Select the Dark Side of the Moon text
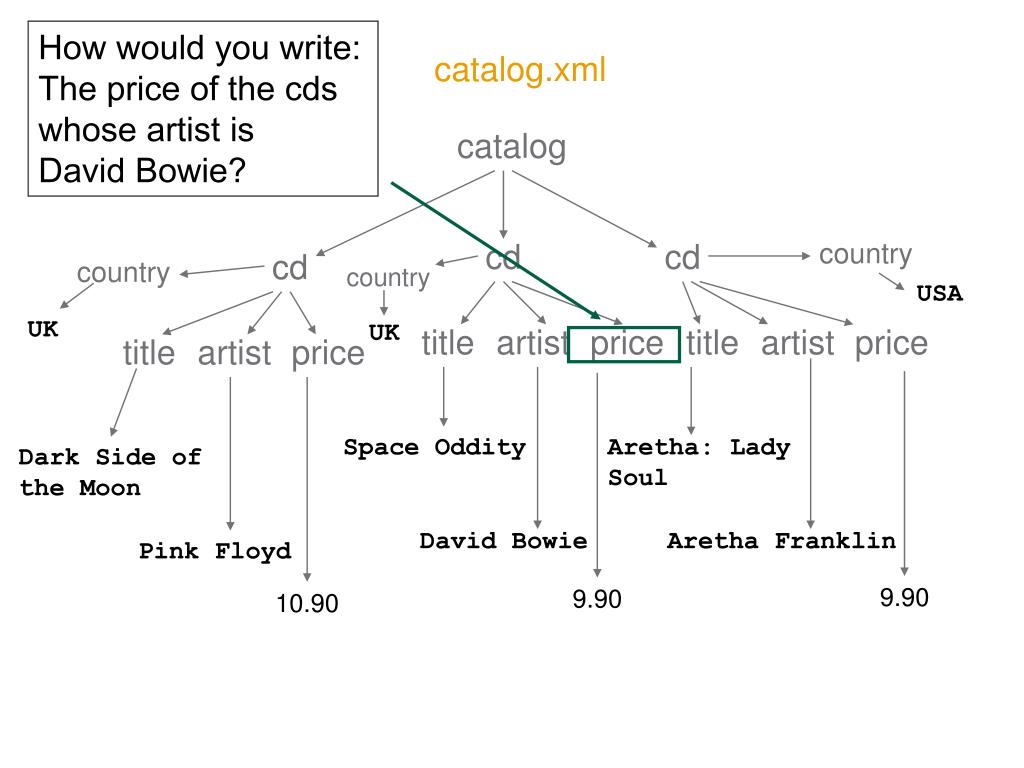This screenshot has width=1024, height=768. tap(110, 472)
